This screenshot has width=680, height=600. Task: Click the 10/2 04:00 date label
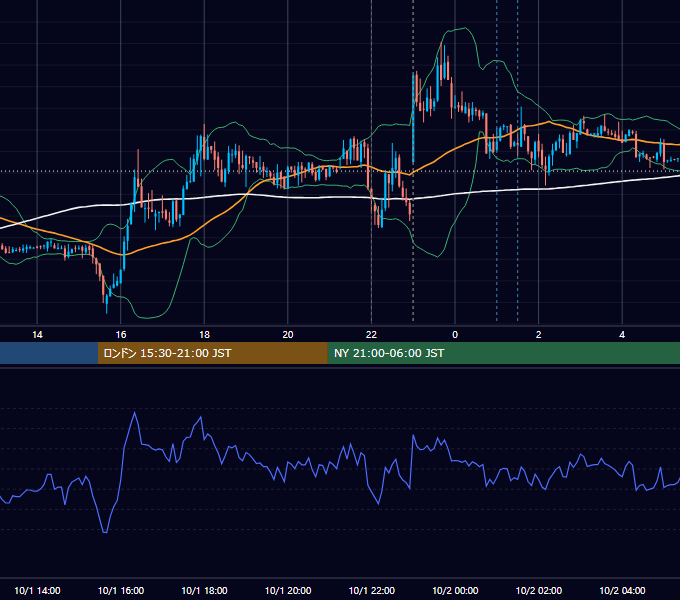[x=622, y=590]
